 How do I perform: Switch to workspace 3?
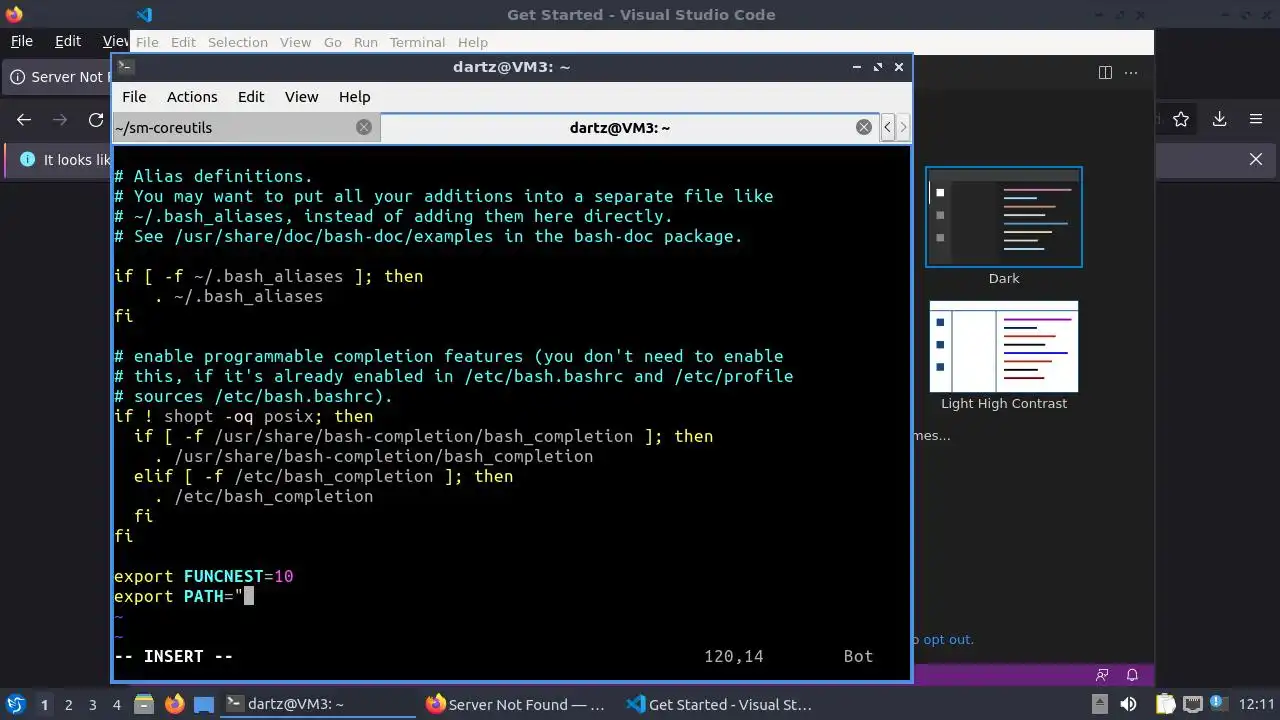click(93, 705)
